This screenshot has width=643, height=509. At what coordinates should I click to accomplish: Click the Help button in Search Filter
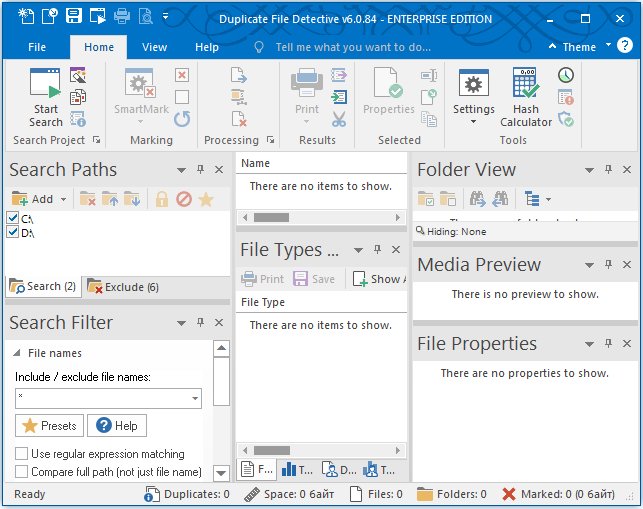(x=117, y=425)
